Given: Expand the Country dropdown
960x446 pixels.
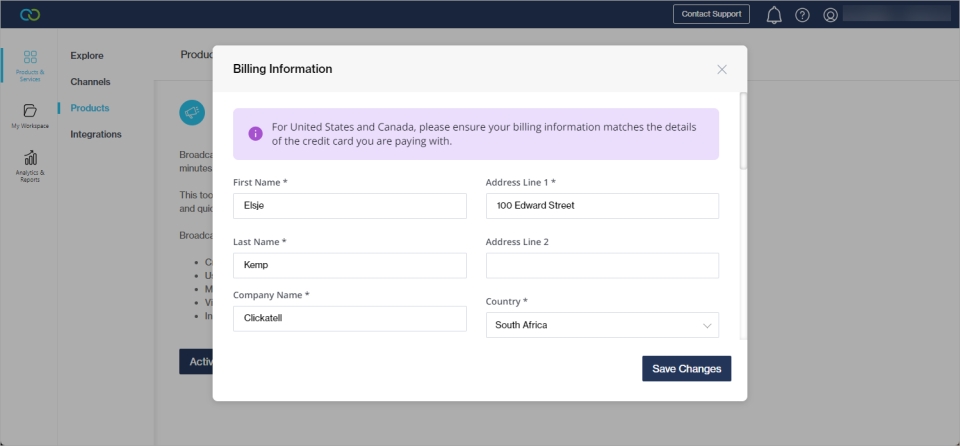Looking at the screenshot, I should (601, 325).
